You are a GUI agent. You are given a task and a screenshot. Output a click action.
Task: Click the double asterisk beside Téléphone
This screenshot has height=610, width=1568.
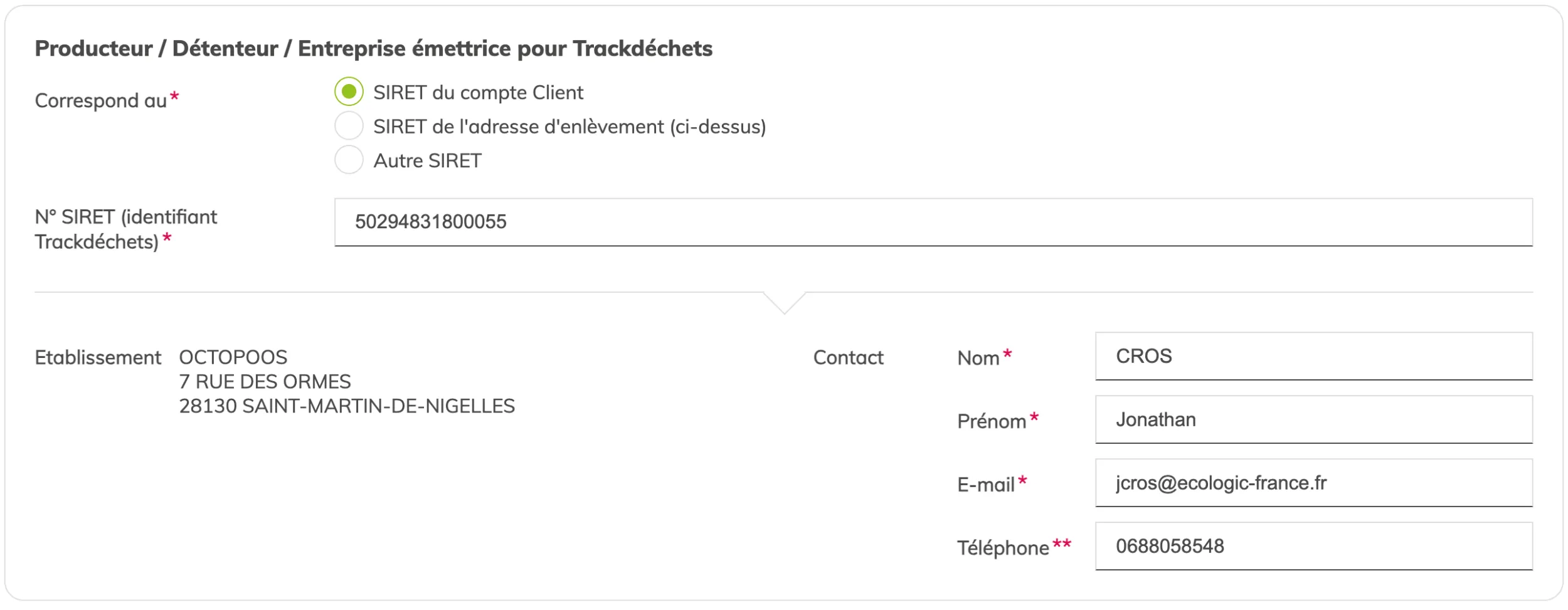coord(1061,543)
